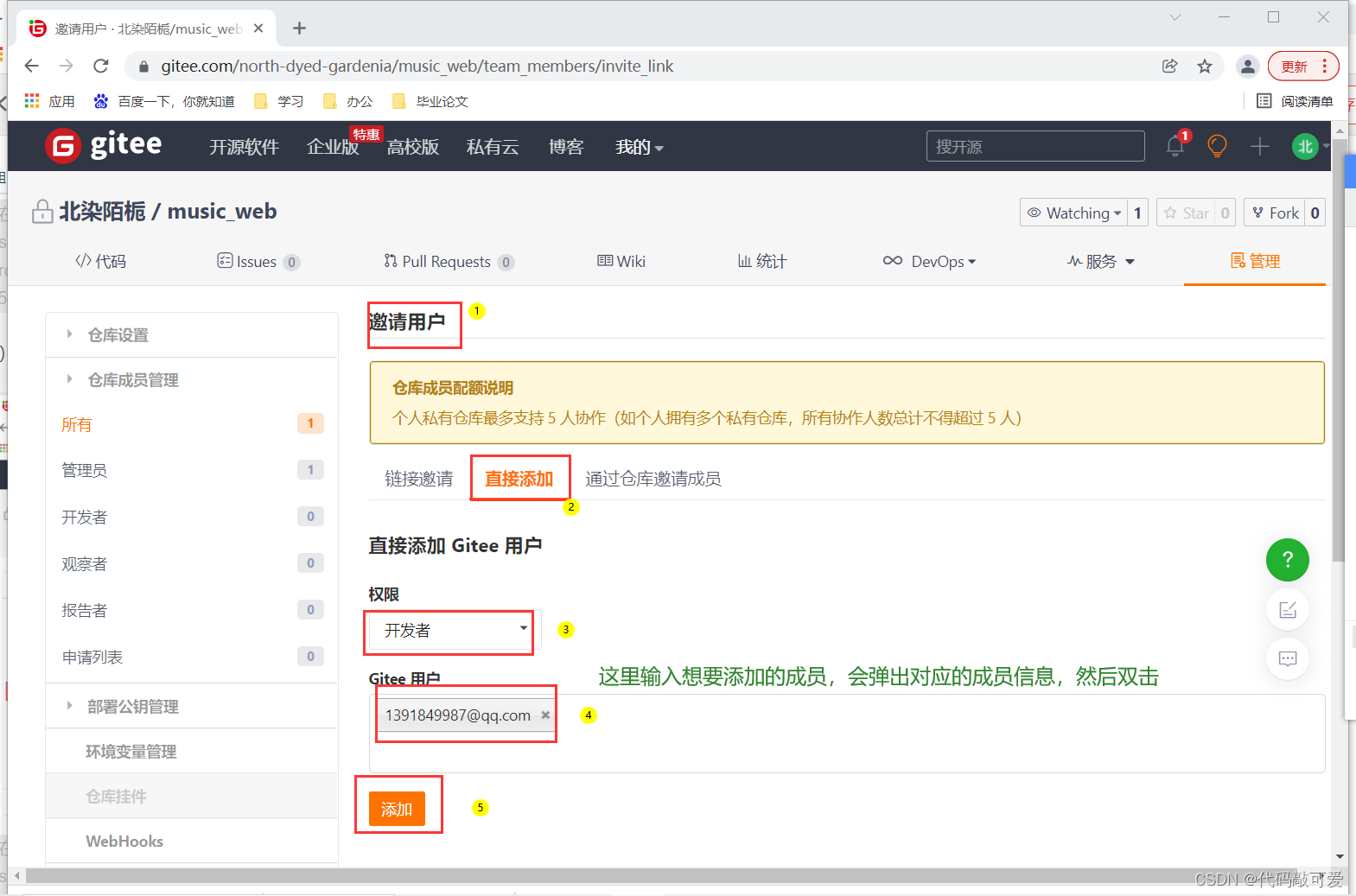Click the repository lock icon
Viewport: 1356px width, 896px height.
click(x=42, y=212)
